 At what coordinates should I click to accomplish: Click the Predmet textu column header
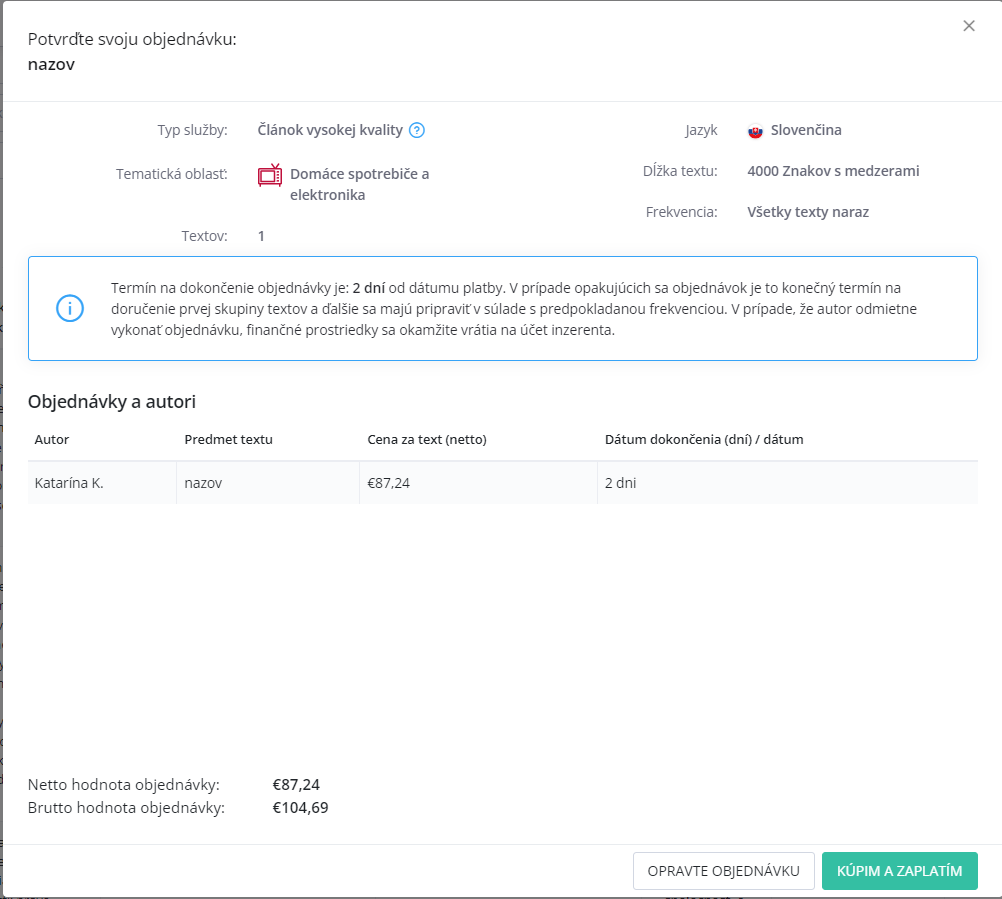pos(228,439)
